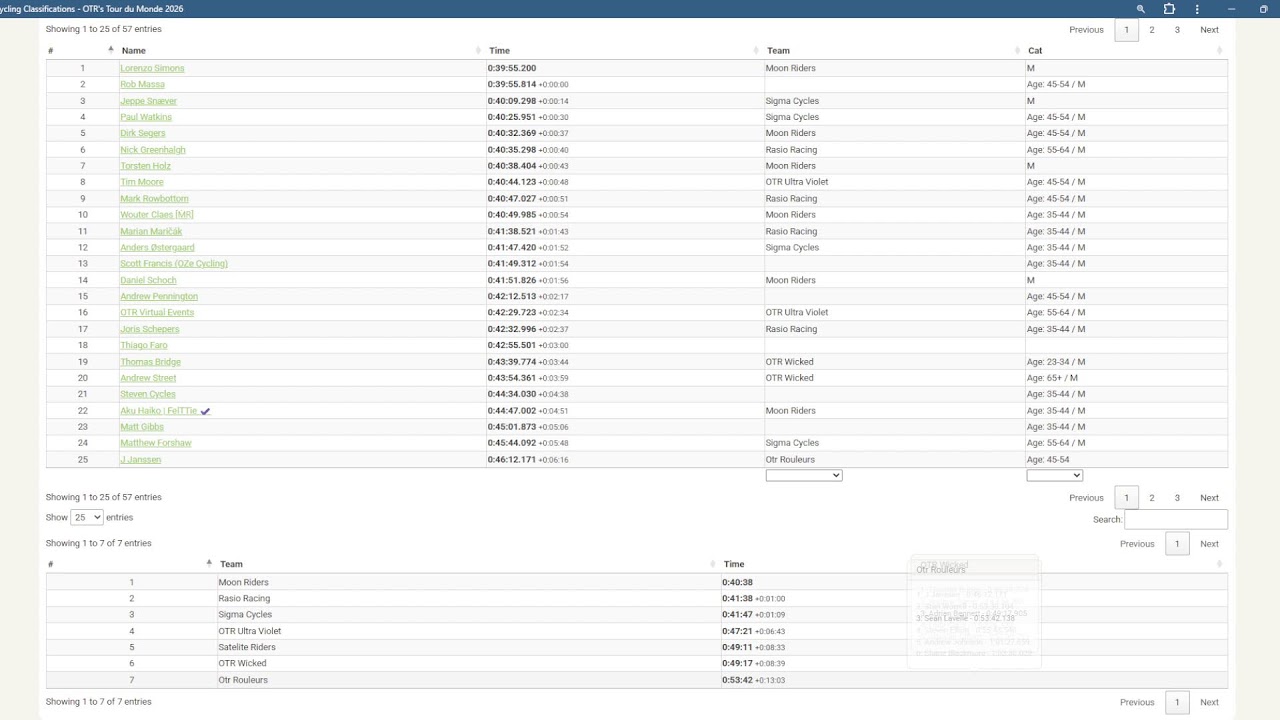Click the restore window icon
The width and height of the screenshot is (1280, 720).
pos(1263,9)
